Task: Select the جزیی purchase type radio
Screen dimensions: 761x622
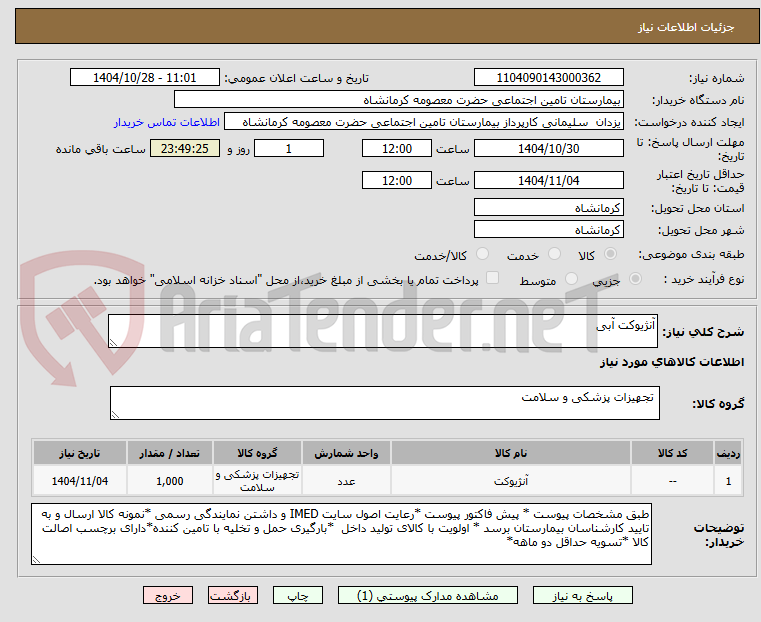Action: pyautogui.click(x=635, y=278)
